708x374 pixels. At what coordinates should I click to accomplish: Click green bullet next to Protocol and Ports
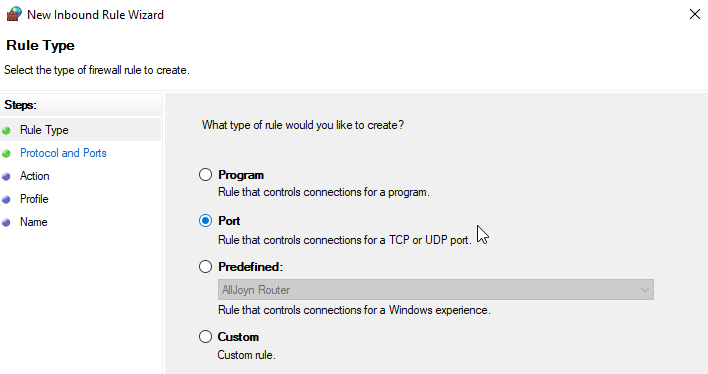6,154
